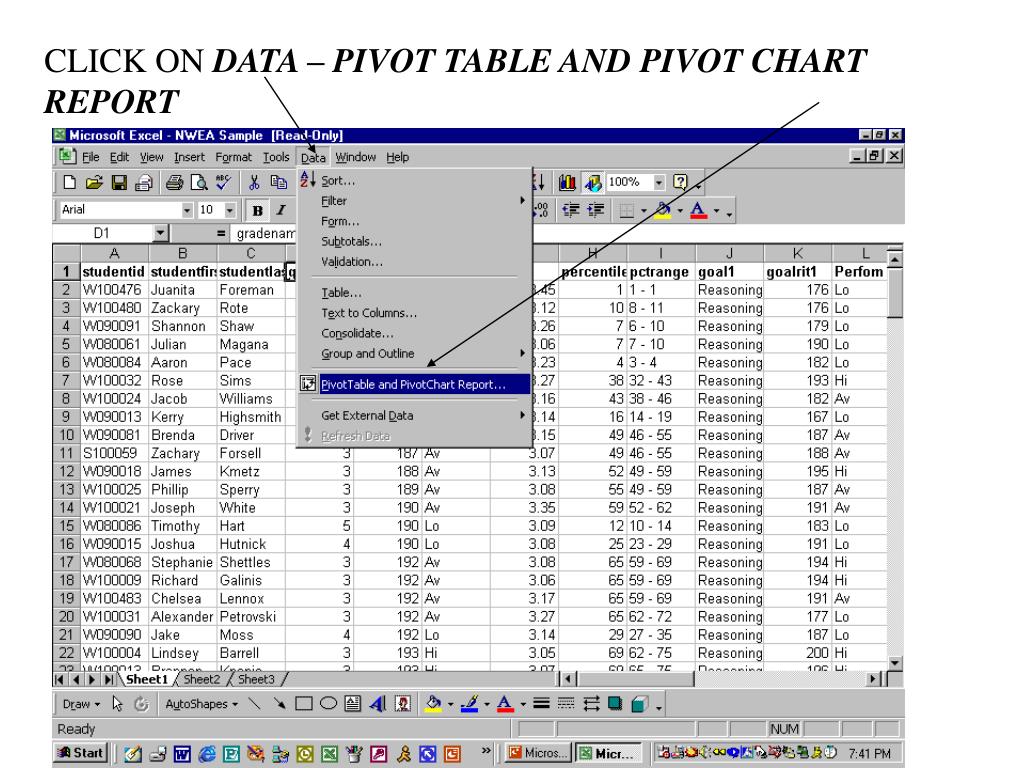Click the Line Style icon
Screen dimensions: 1024x768
[541, 703]
